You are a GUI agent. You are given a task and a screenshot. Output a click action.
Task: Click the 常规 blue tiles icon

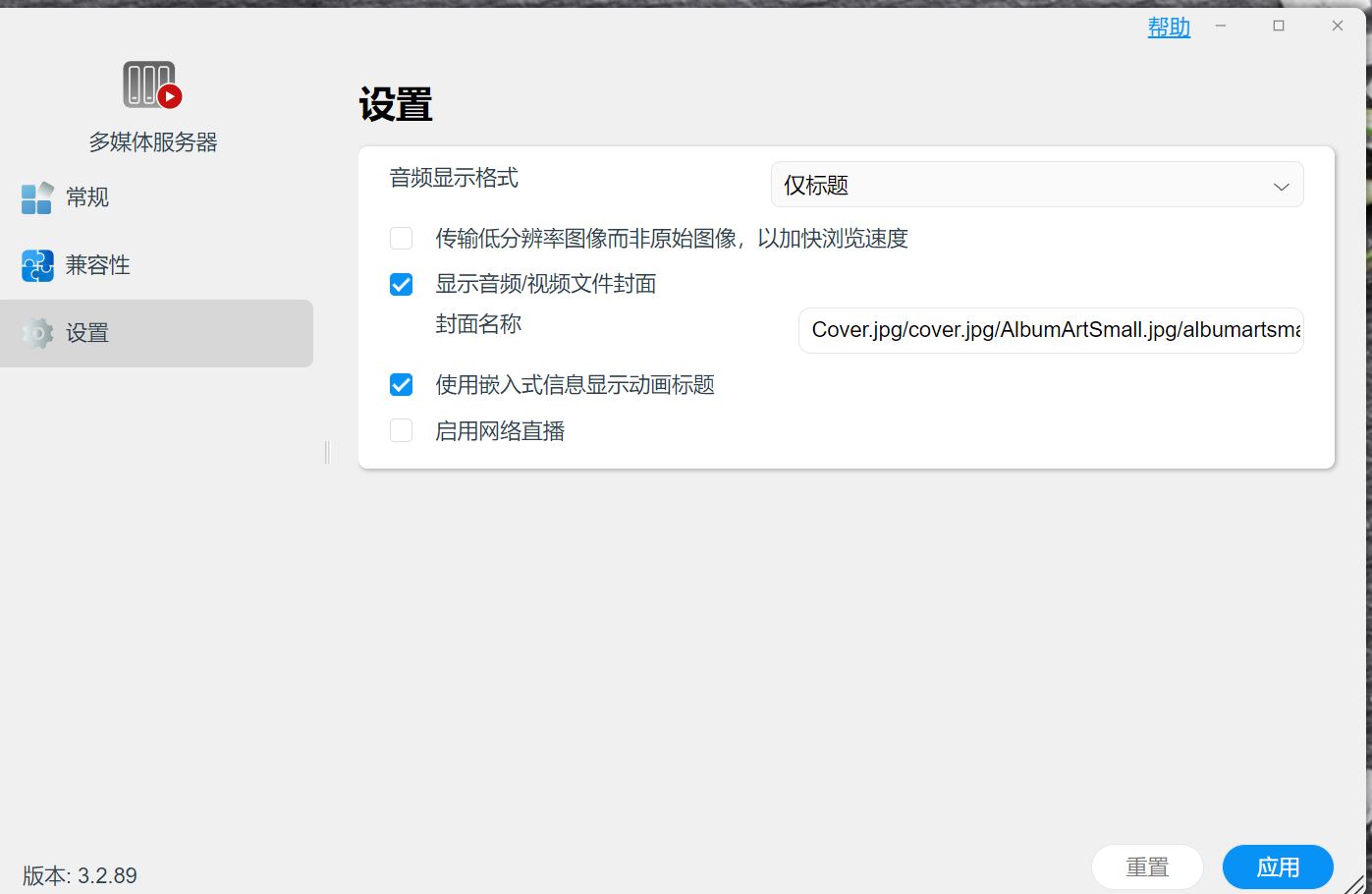pyautogui.click(x=37, y=197)
